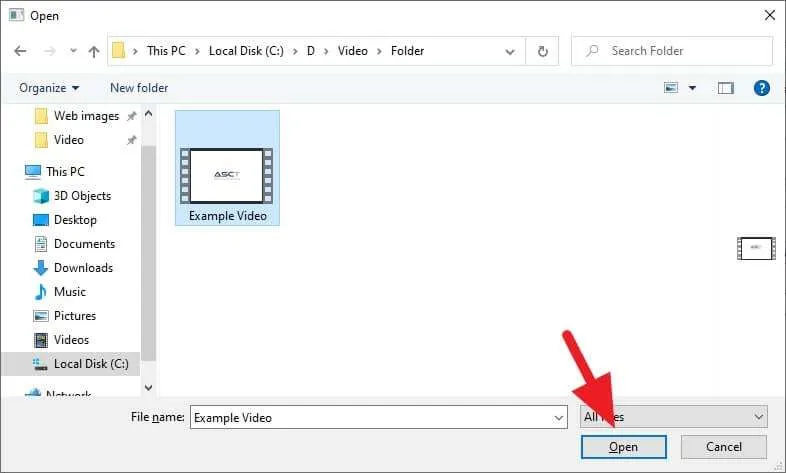Click the Desktop icon in sidebar
This screenshot has width=786, height=473.
click(x=41, y=220)
